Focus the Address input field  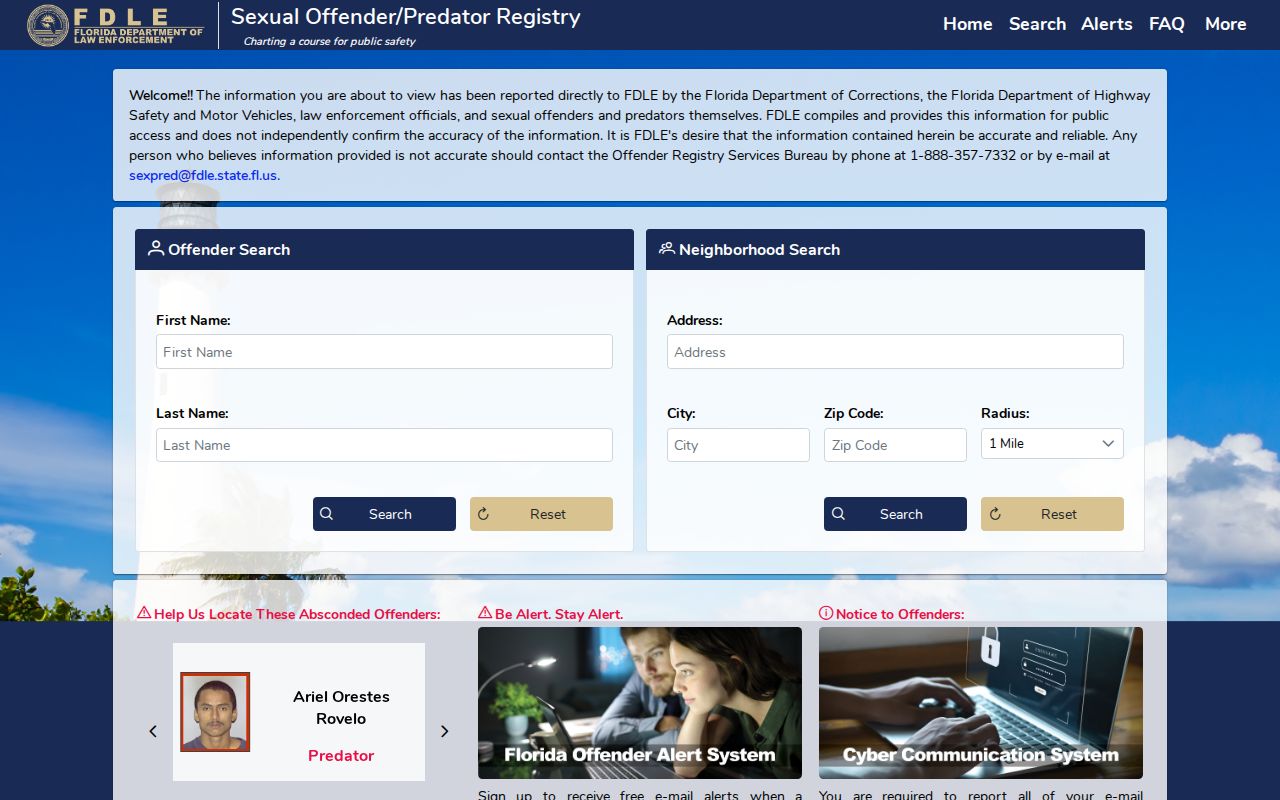[x=895, y=352]
